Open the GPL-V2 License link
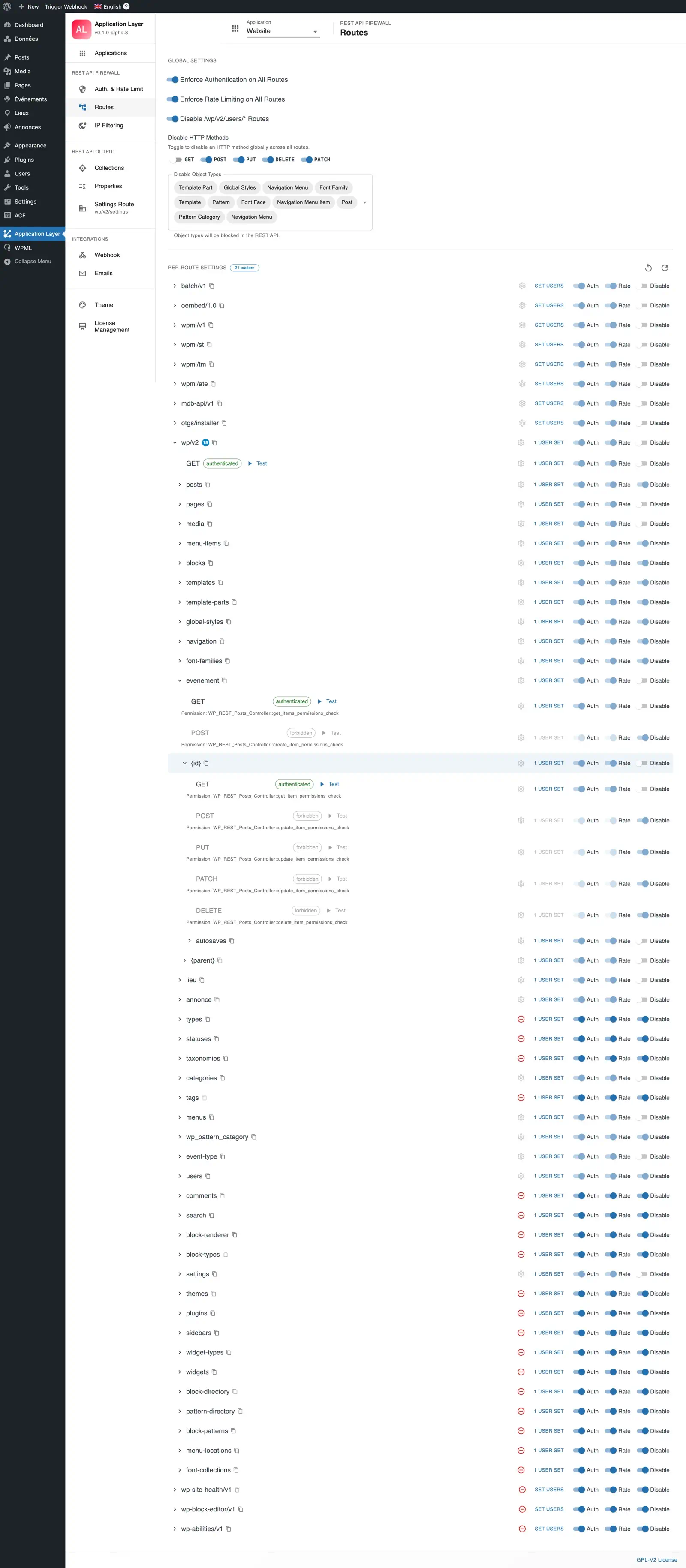The height and width of the screenshot is (1568, 686). (x=656, y=1559)
